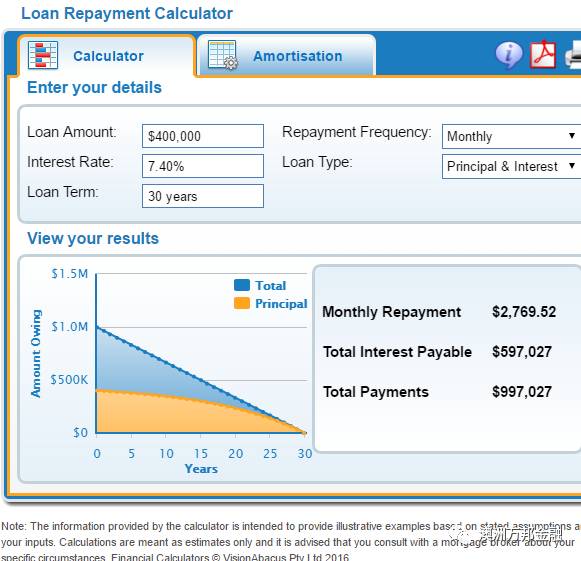Edit the Interest Rate field
This screenshot has width=581, height=561.
(x=203, y=166)
